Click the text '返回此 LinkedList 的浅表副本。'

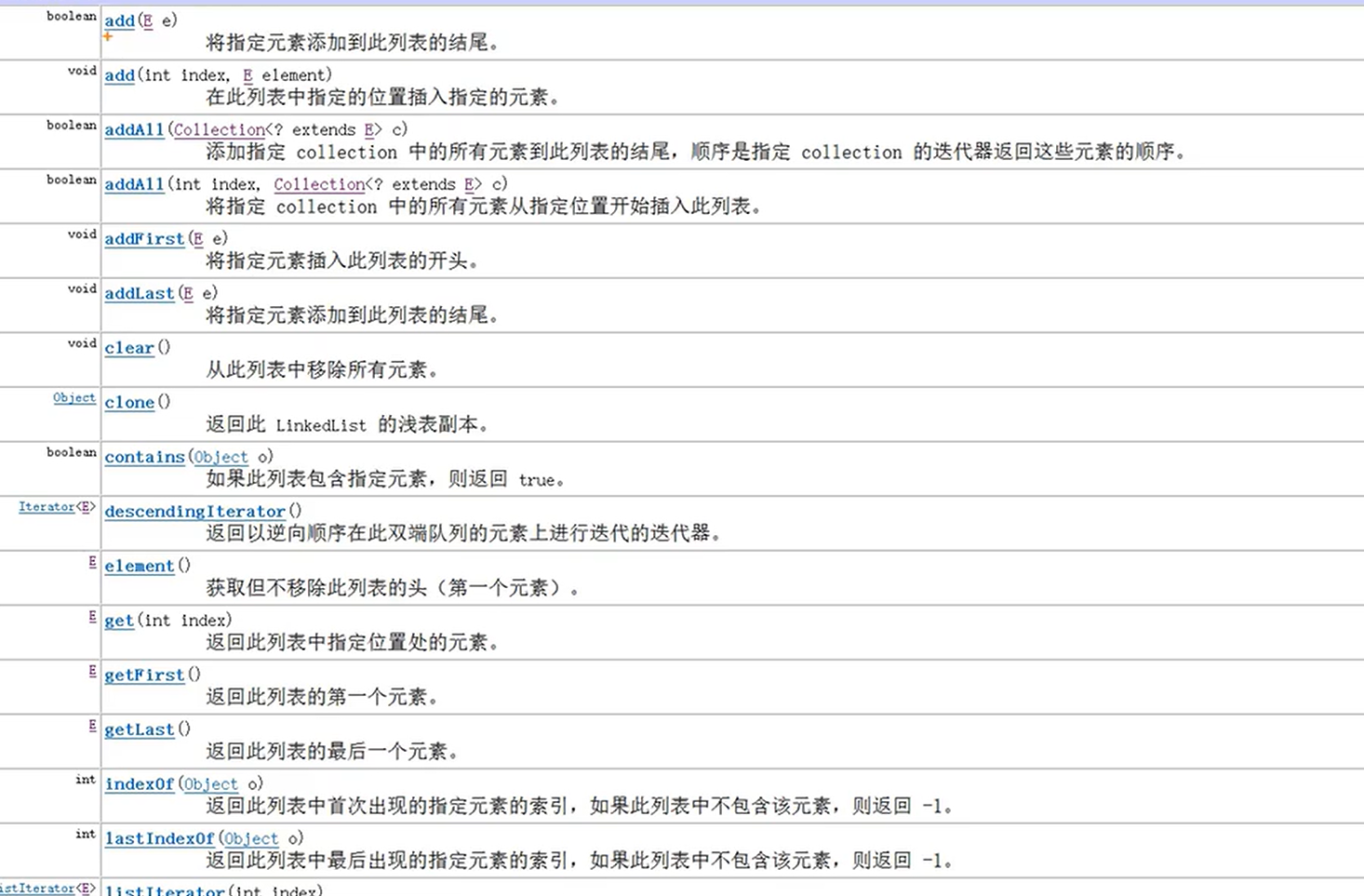pos(348,424)
